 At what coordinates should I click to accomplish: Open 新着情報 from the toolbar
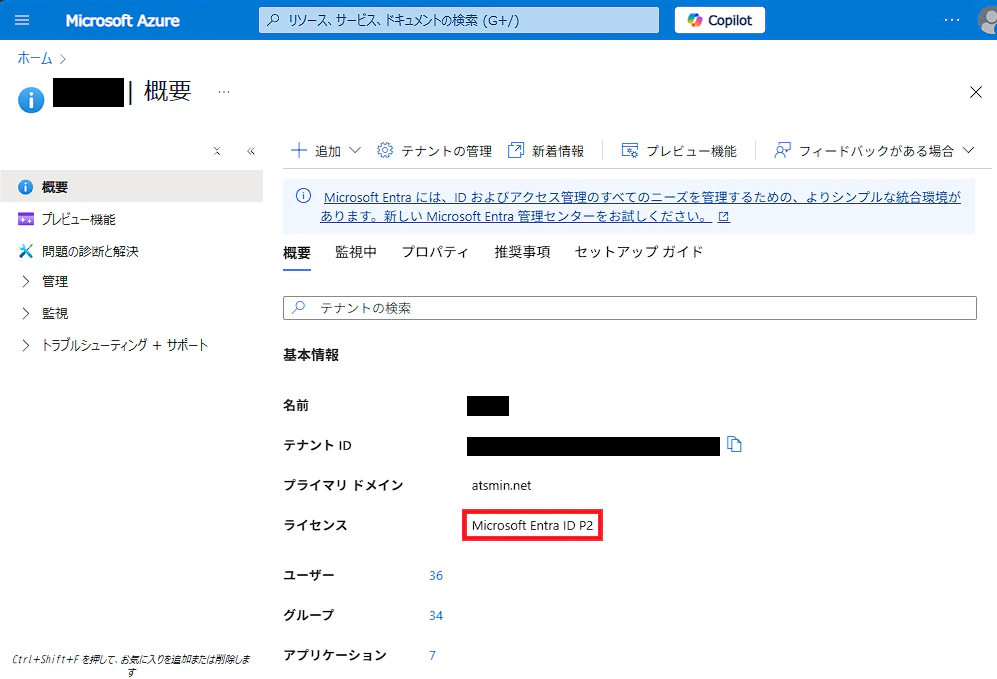pos(546,150)
